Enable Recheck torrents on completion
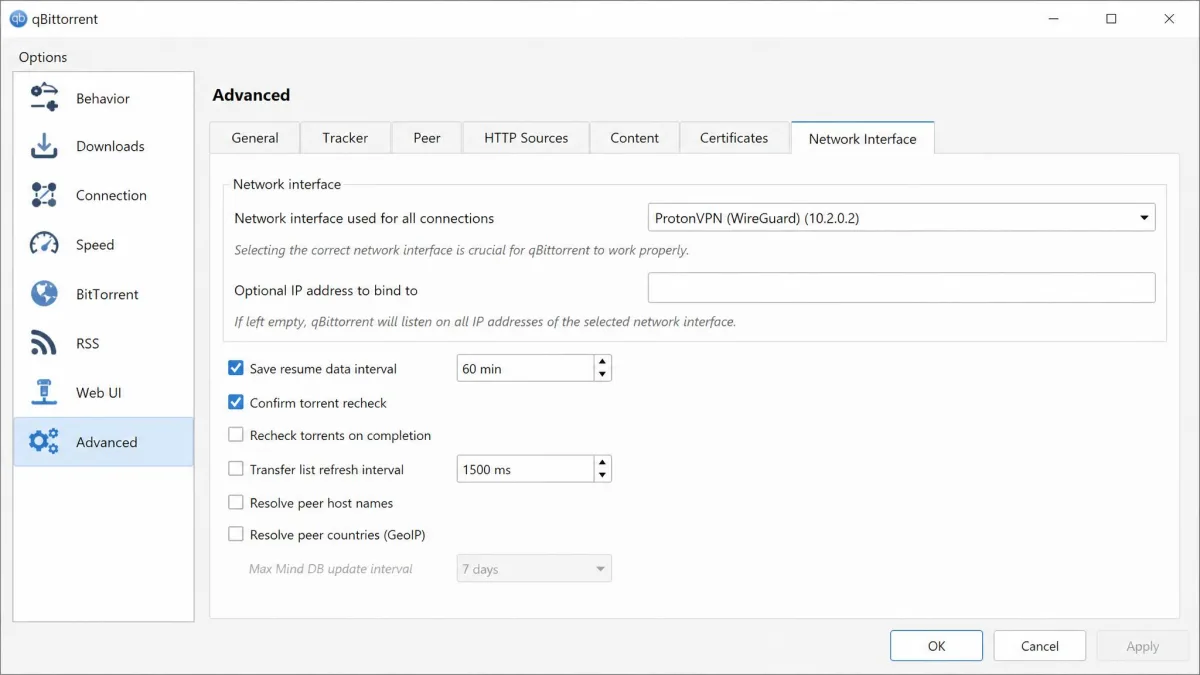1200x675 pixels. (236, 435)
